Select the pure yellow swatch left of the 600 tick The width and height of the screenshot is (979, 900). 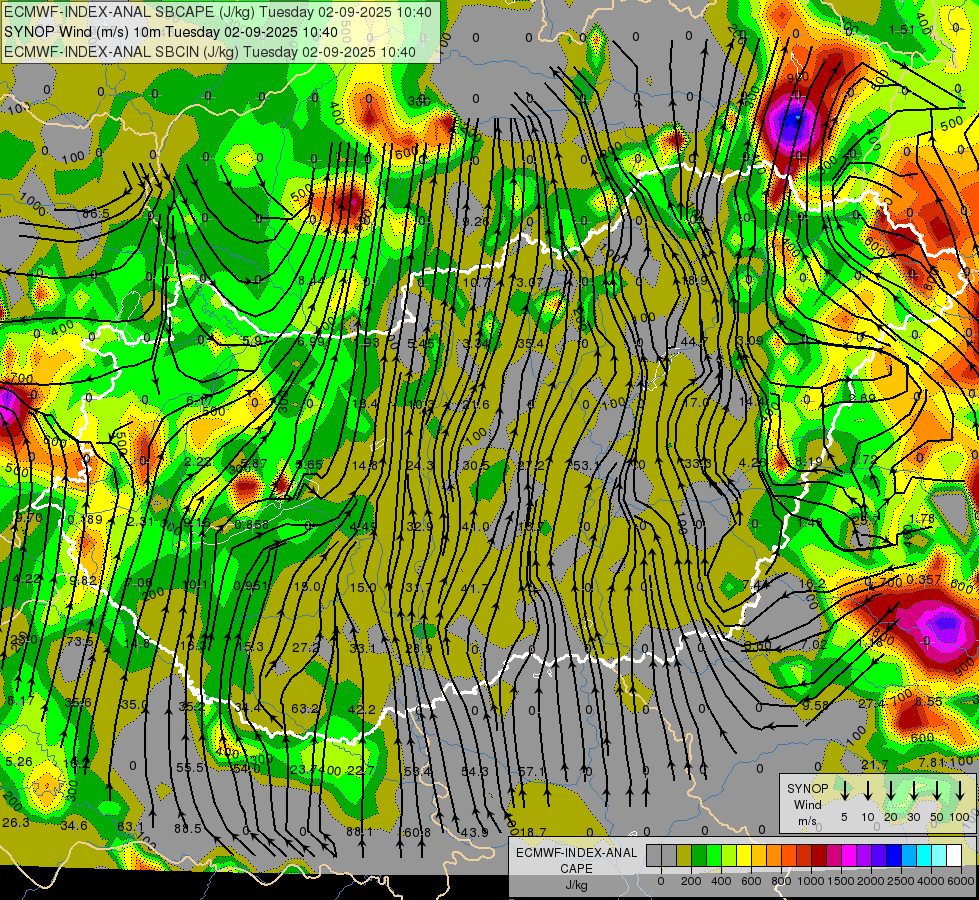(x=744, y=855)
